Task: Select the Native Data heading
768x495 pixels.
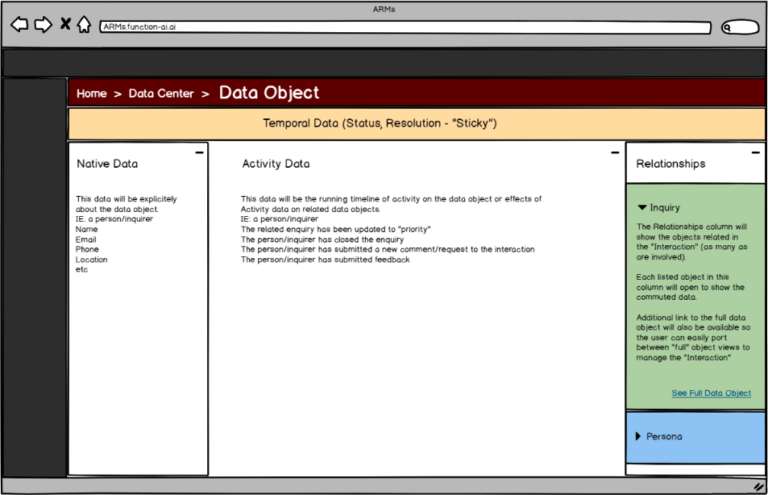Action: point(107,164)
